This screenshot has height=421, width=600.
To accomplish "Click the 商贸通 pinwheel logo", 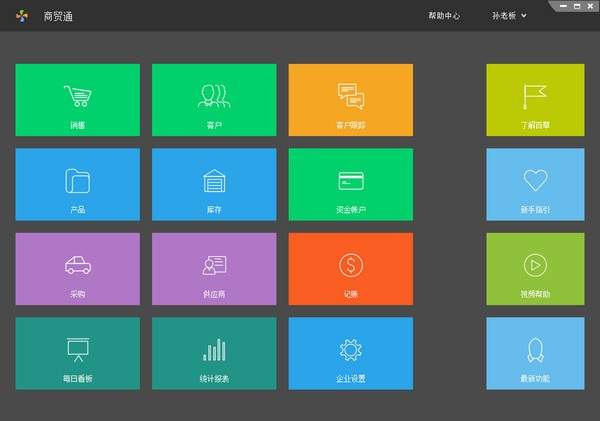I will (22, 16).
